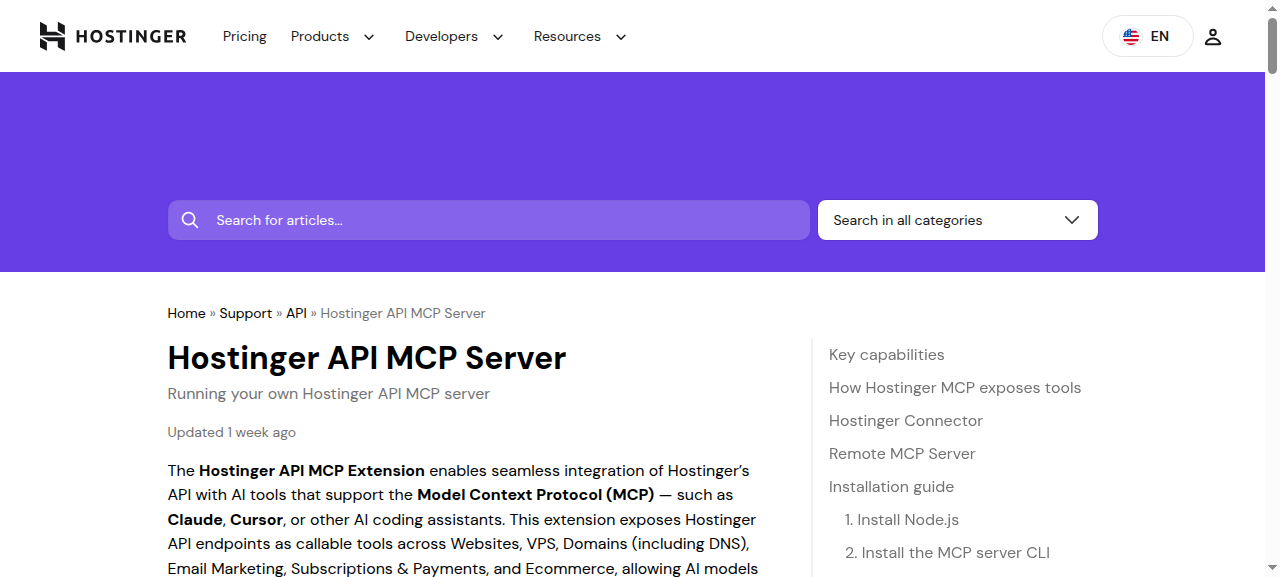Expand the Resources chevron

pos(620,37)
